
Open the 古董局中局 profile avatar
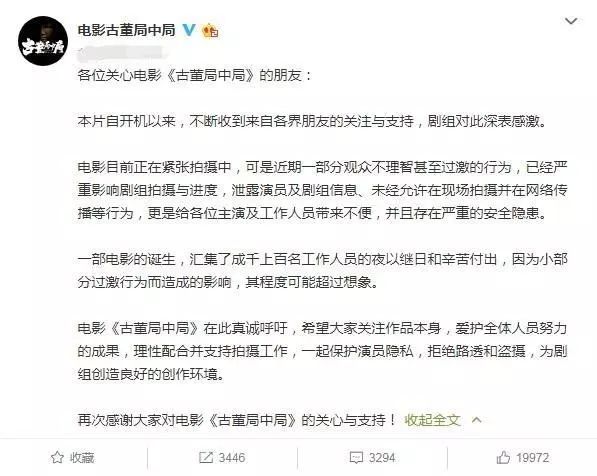[x=43, y=41]
